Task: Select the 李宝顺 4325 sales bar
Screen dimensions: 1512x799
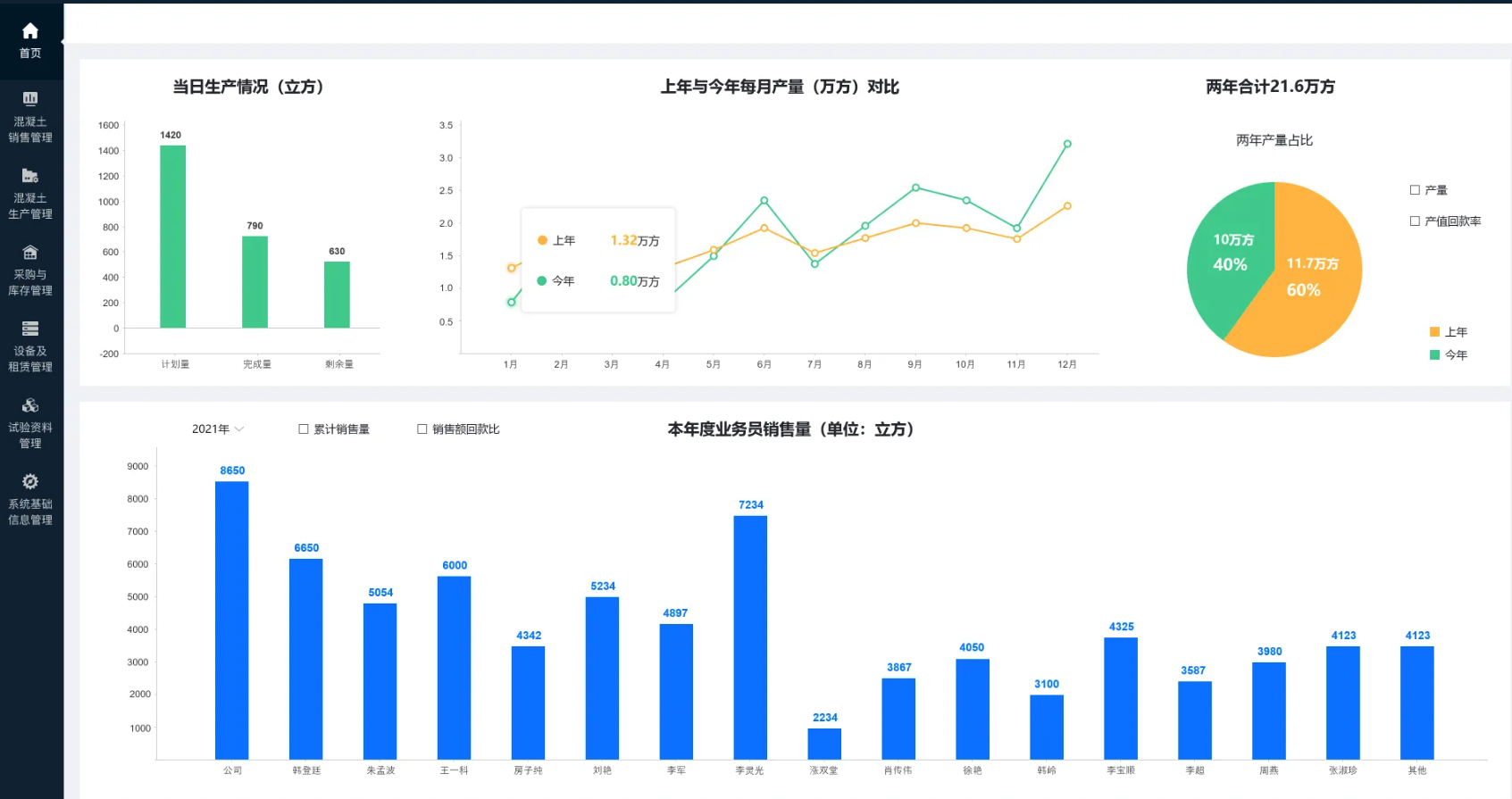Action: (x=1121, y=698)
